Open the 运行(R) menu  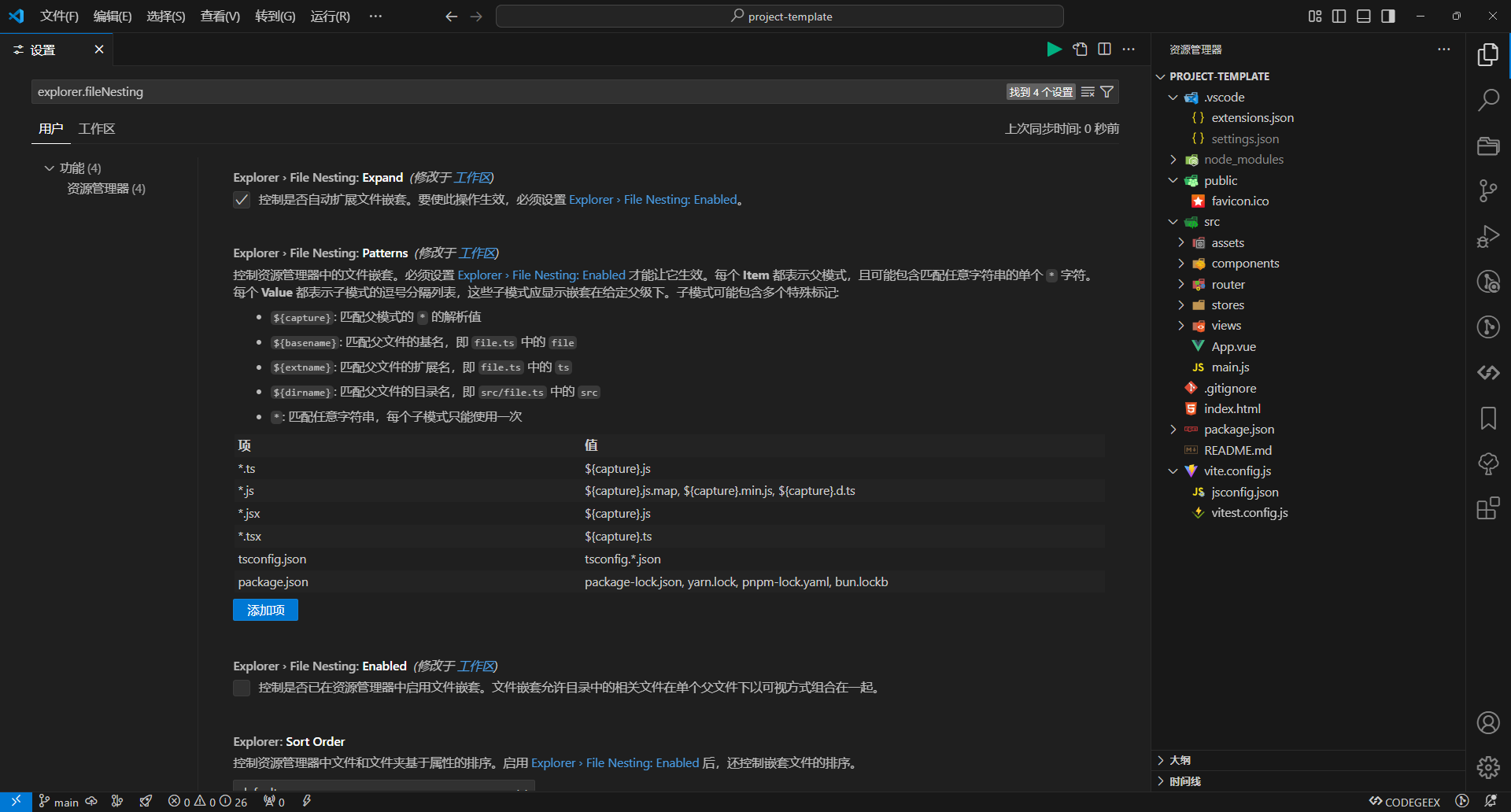331,17
